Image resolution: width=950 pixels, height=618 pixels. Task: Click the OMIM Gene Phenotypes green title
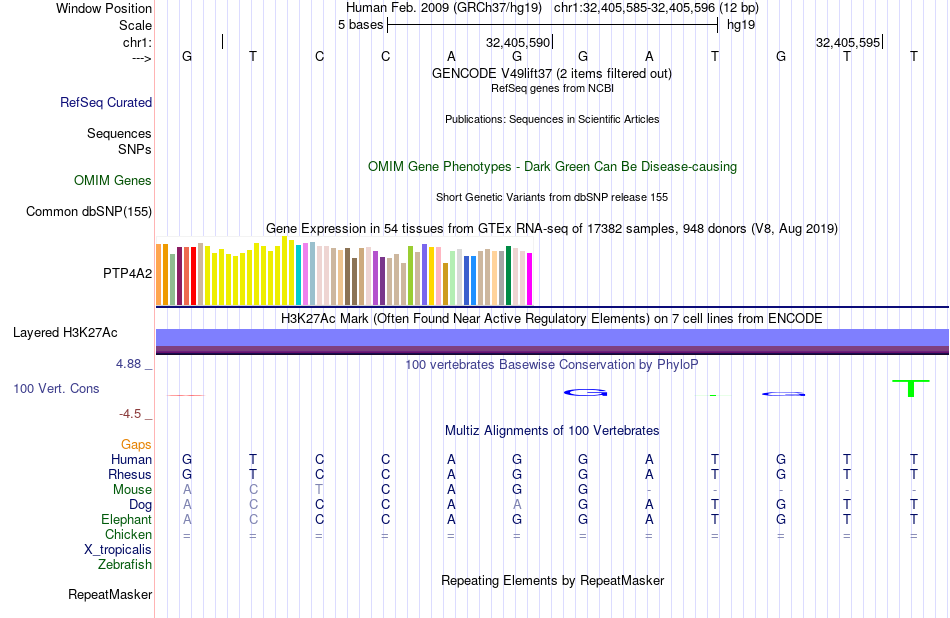pyautogui.click(x=552, y=167)
